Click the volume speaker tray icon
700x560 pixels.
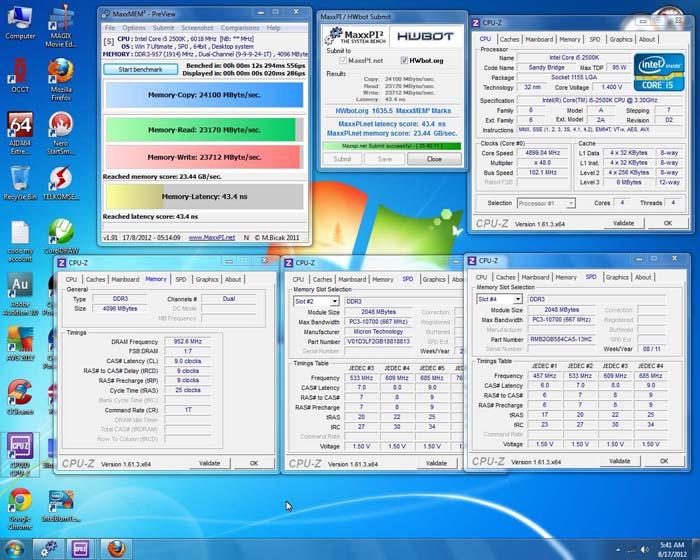[644, 549]
